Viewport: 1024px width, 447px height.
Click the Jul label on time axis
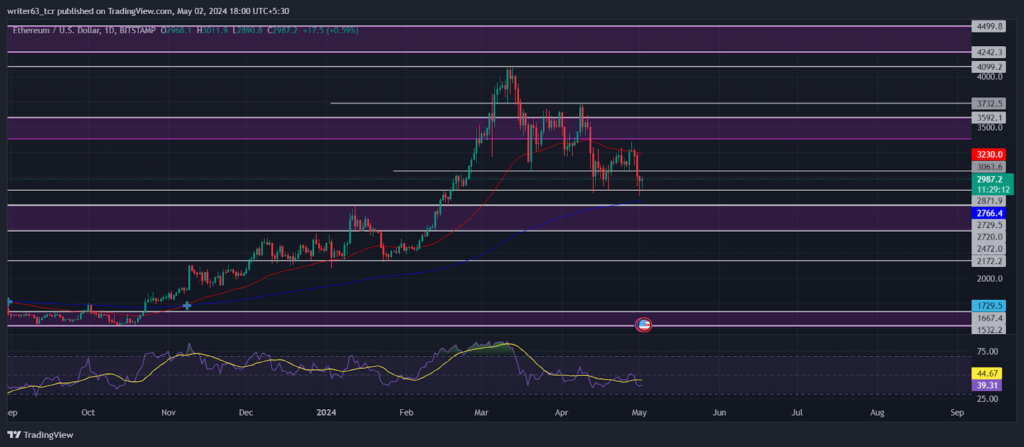[797, 413]
